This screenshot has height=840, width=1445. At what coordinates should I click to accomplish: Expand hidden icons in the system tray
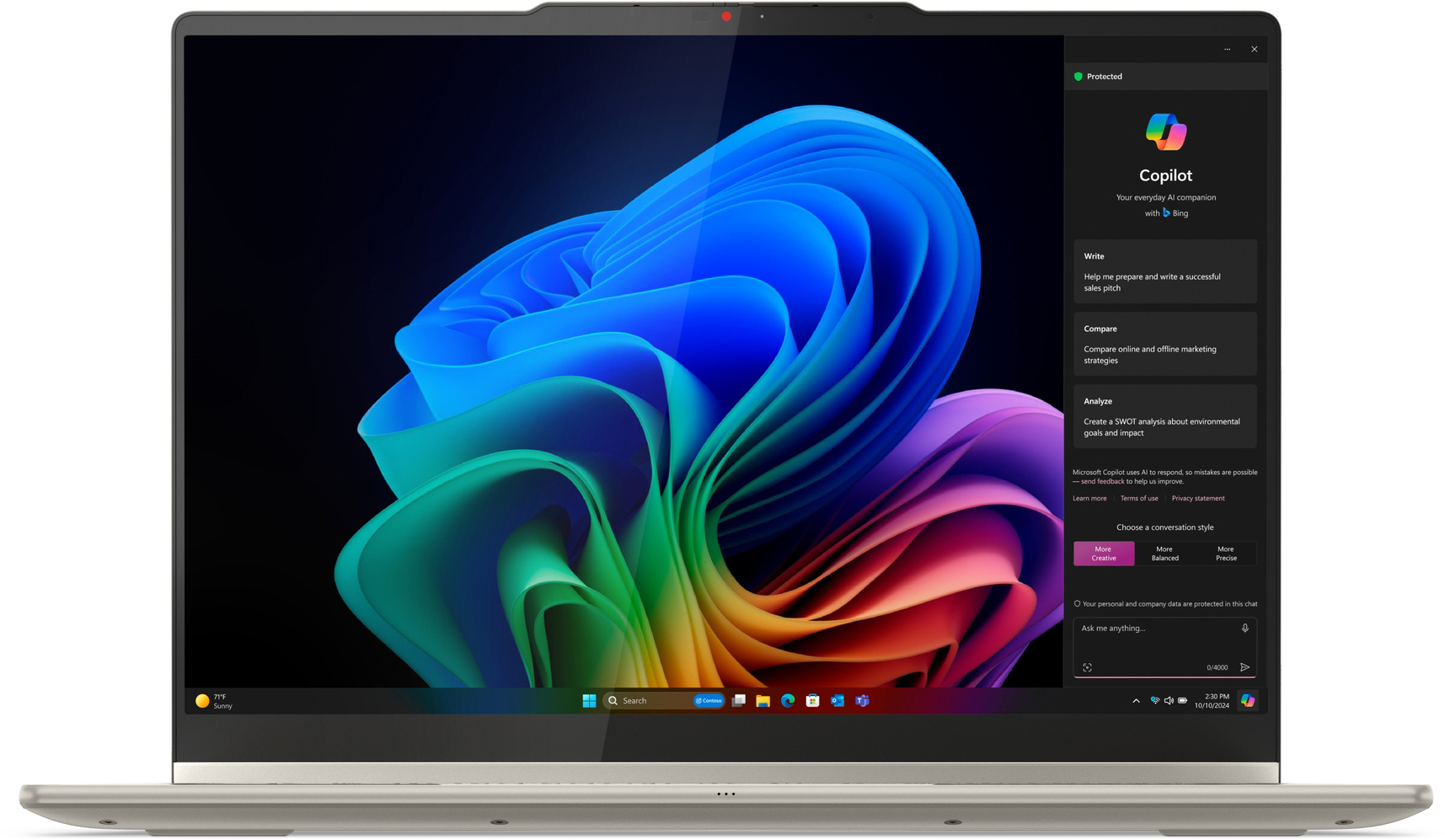point(1136,700)
